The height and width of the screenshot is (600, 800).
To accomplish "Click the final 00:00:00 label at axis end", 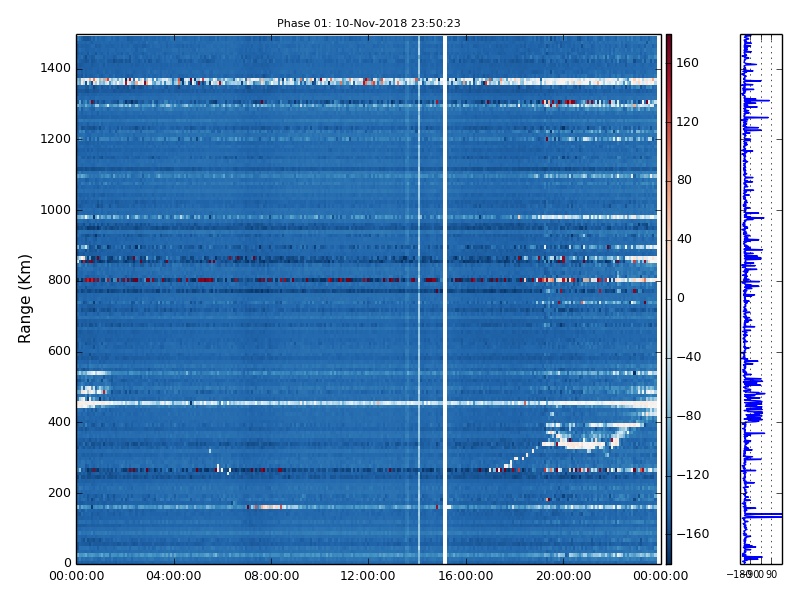I will pos(661,576).
